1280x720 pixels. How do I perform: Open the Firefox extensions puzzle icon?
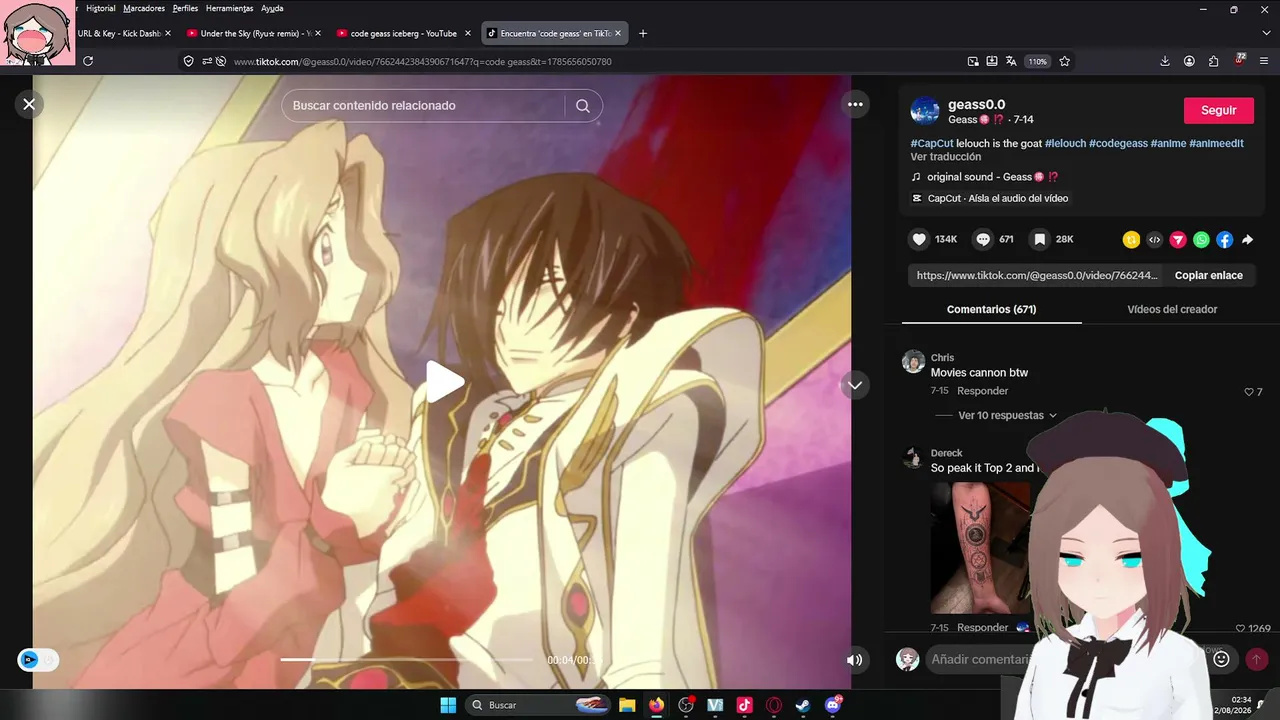(x=1213, y=61)
